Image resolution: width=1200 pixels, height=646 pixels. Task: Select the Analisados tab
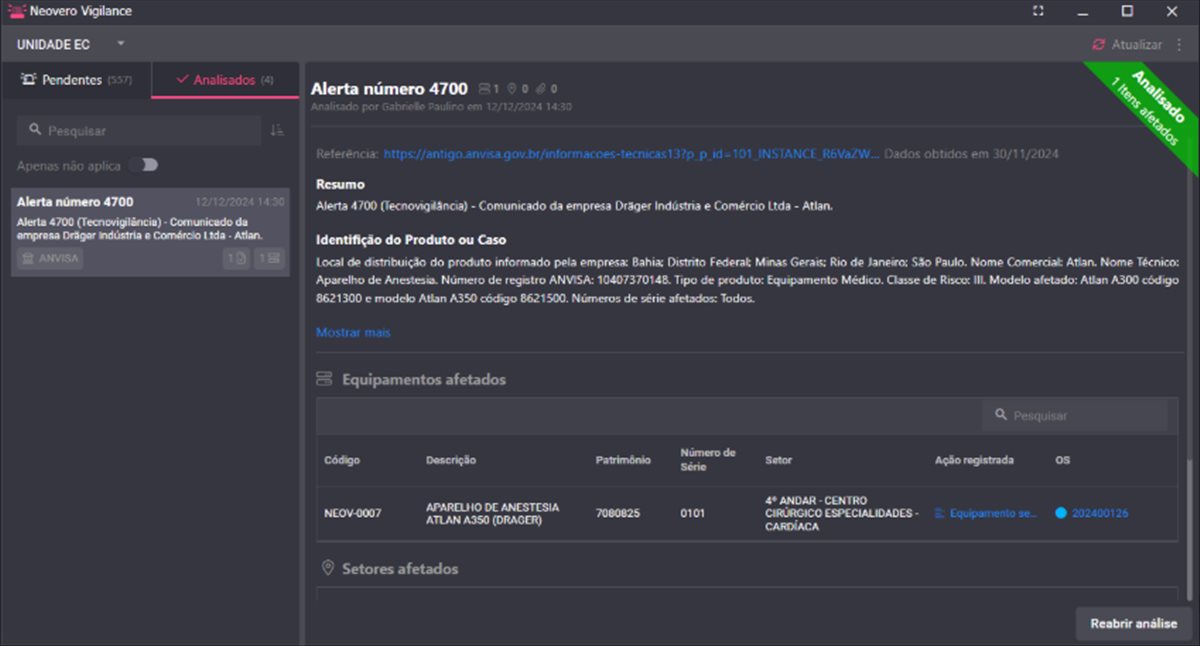pyautogui.click(x=225, y=80)
